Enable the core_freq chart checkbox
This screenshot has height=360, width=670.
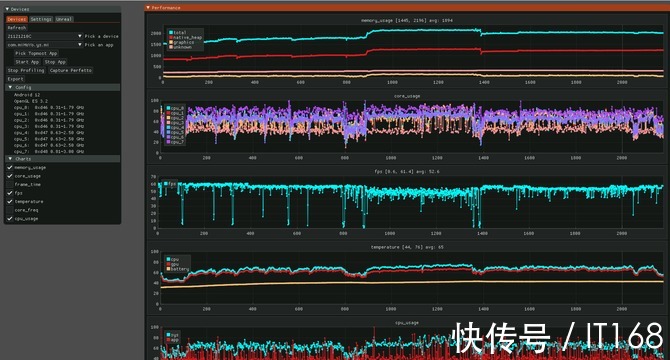click(10, 210)
